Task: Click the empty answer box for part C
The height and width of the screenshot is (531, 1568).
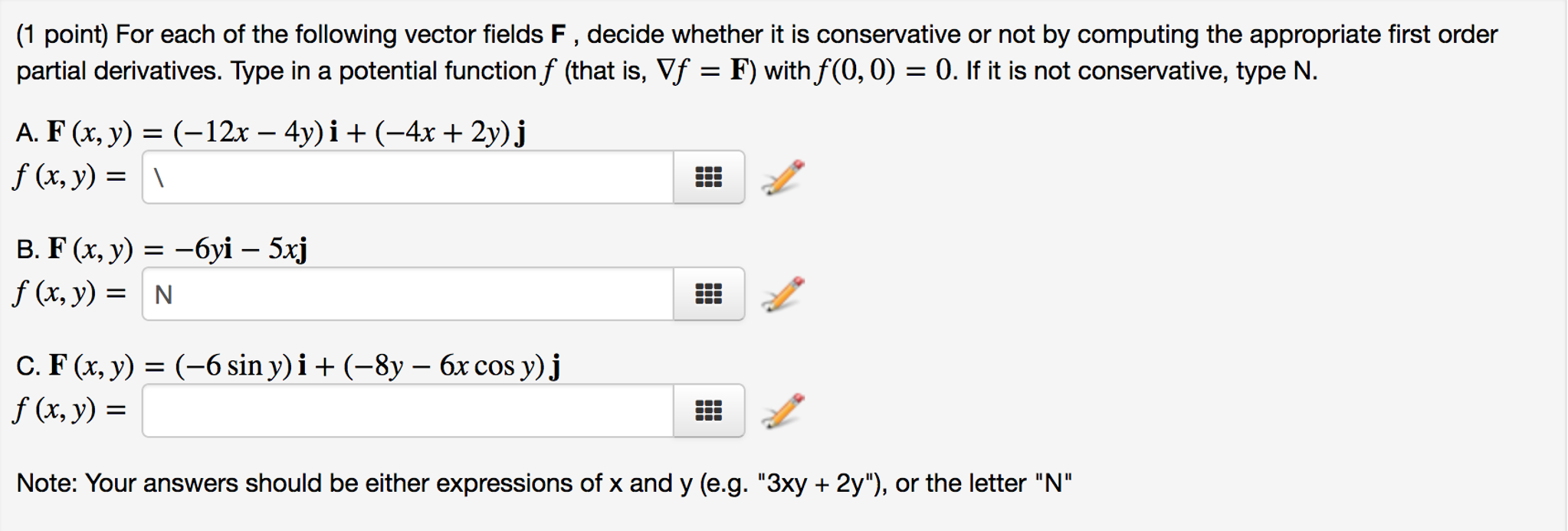Action: pyautogui.click(x=406, y=412)
